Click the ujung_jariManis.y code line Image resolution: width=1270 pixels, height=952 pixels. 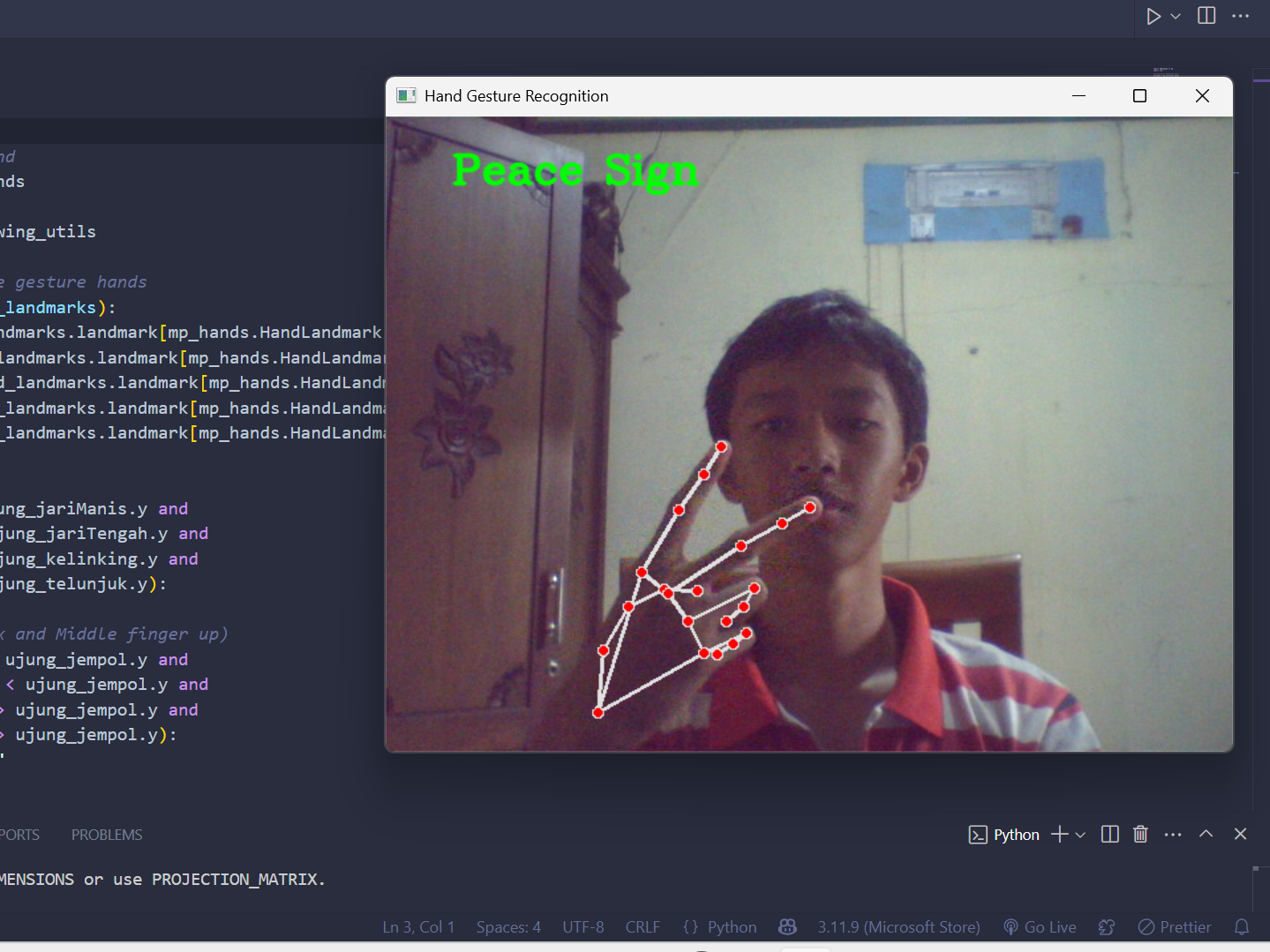point(94,509)
